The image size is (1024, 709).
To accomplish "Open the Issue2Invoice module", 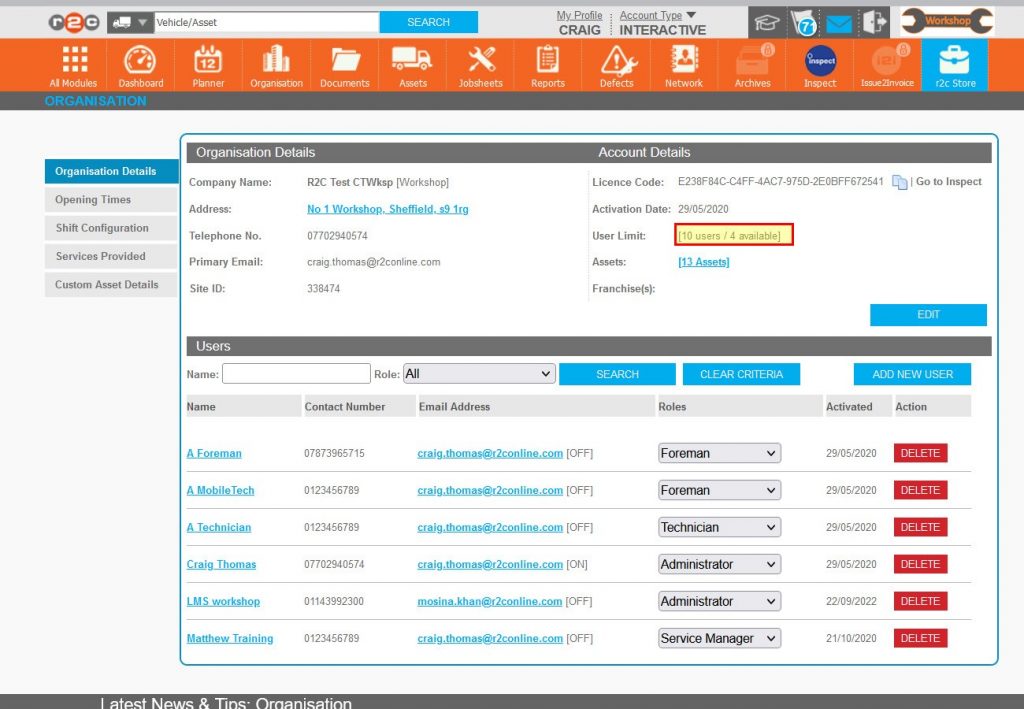I will [886, 64].
